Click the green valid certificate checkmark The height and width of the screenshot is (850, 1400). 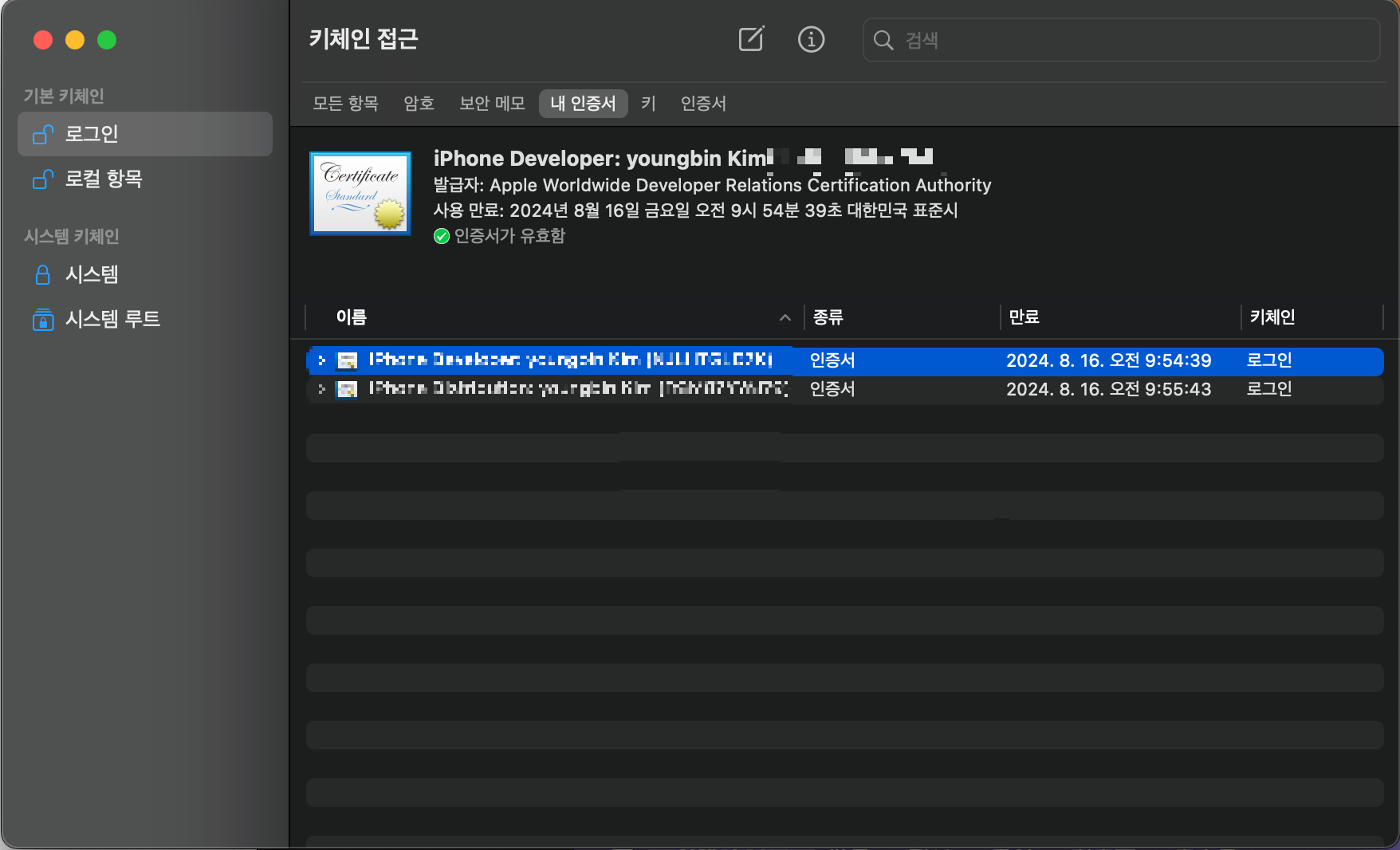tap(442, 236)
